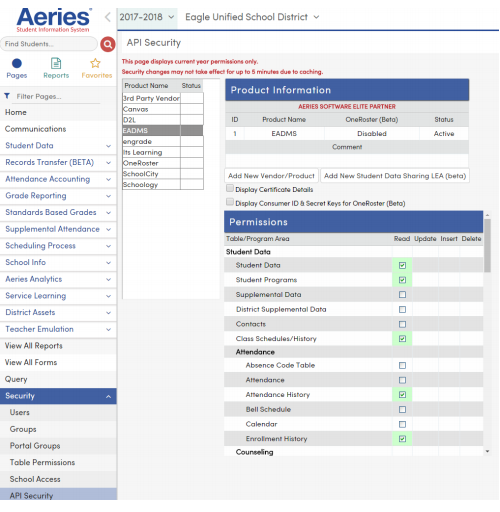Check Bell Schedule read permission
This screenshot has width=500, height=512.
pyautogui.click(x=402, y=409)
